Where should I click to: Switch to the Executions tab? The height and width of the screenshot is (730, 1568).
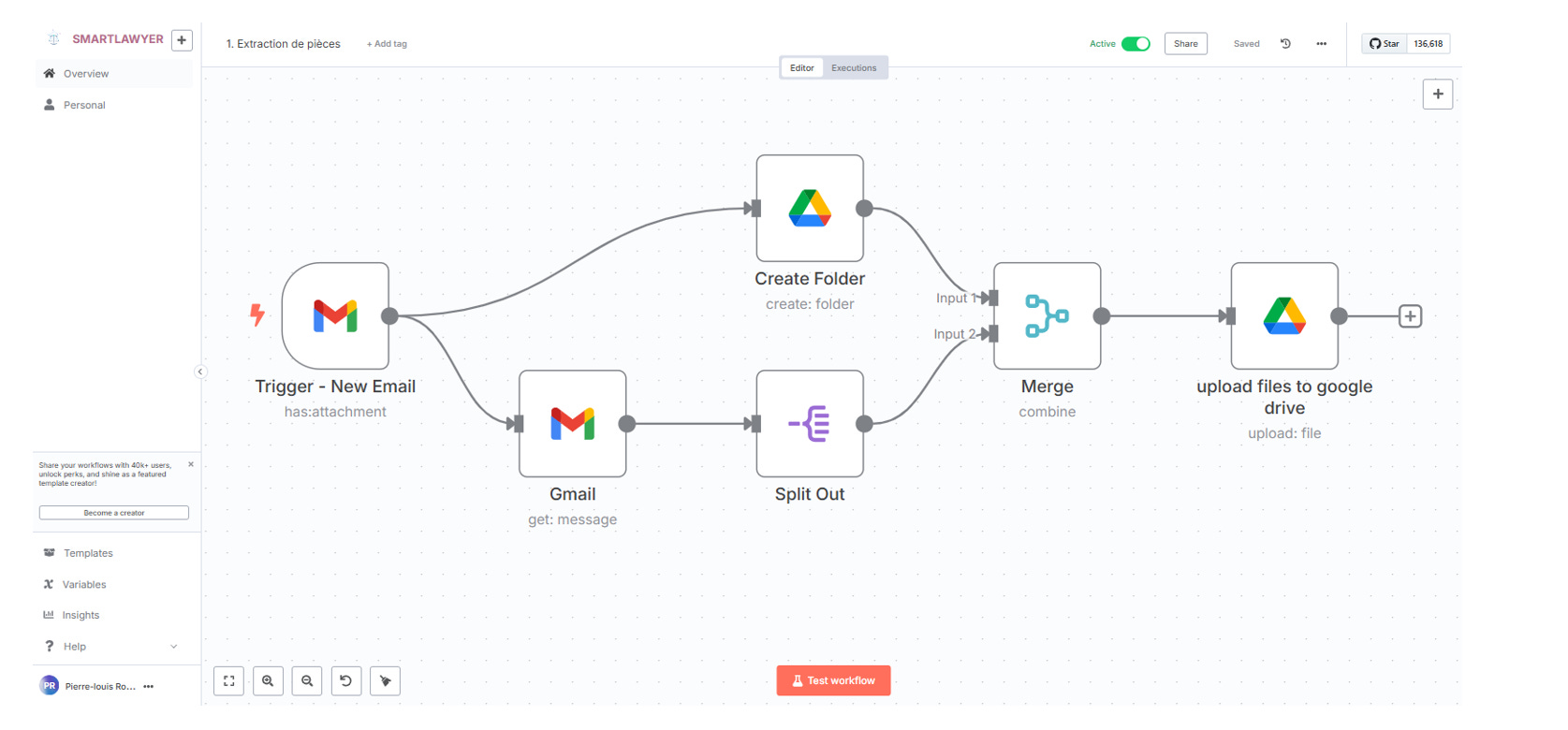854,67
